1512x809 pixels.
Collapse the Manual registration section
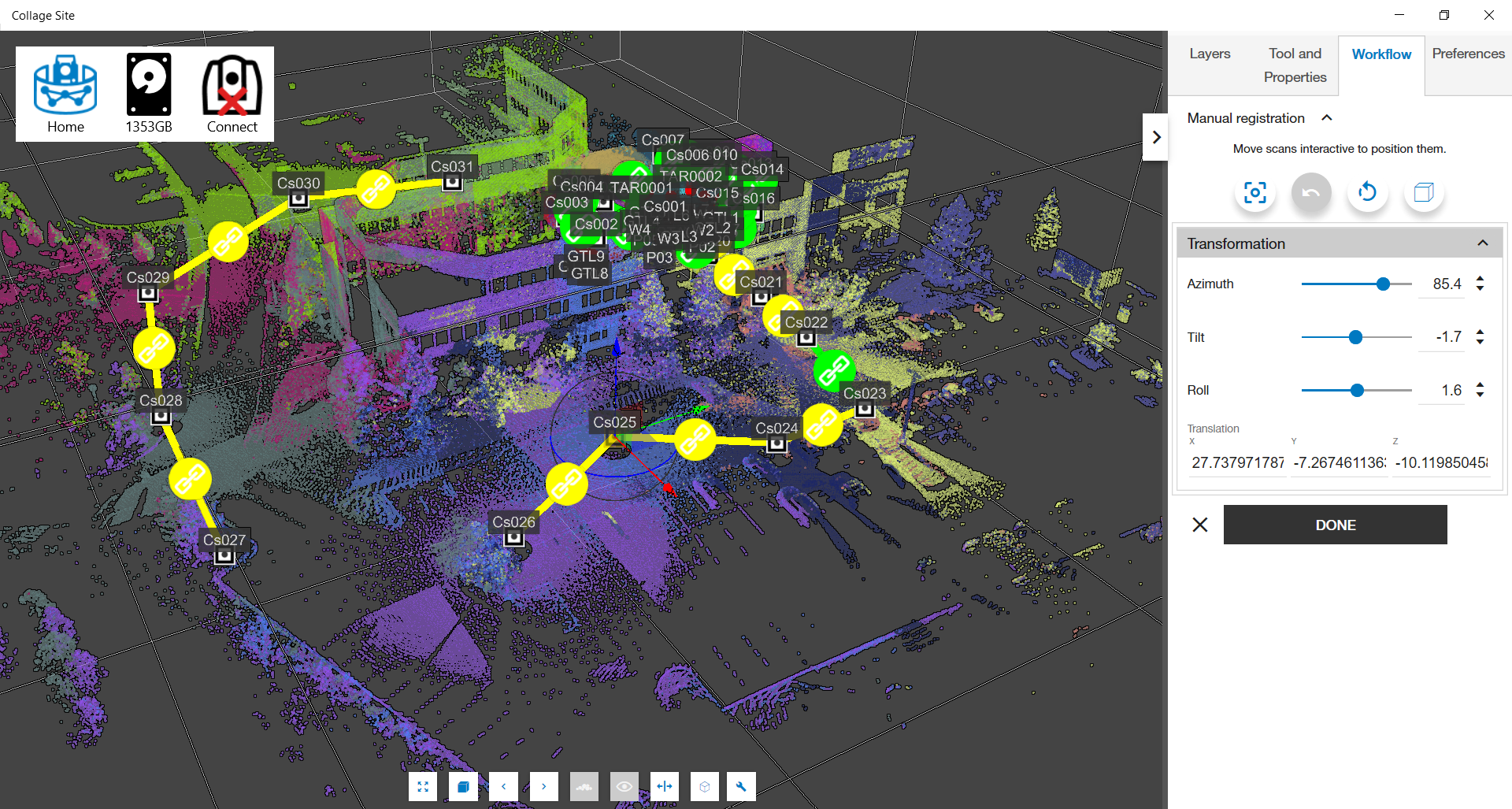click(1327, 118)
